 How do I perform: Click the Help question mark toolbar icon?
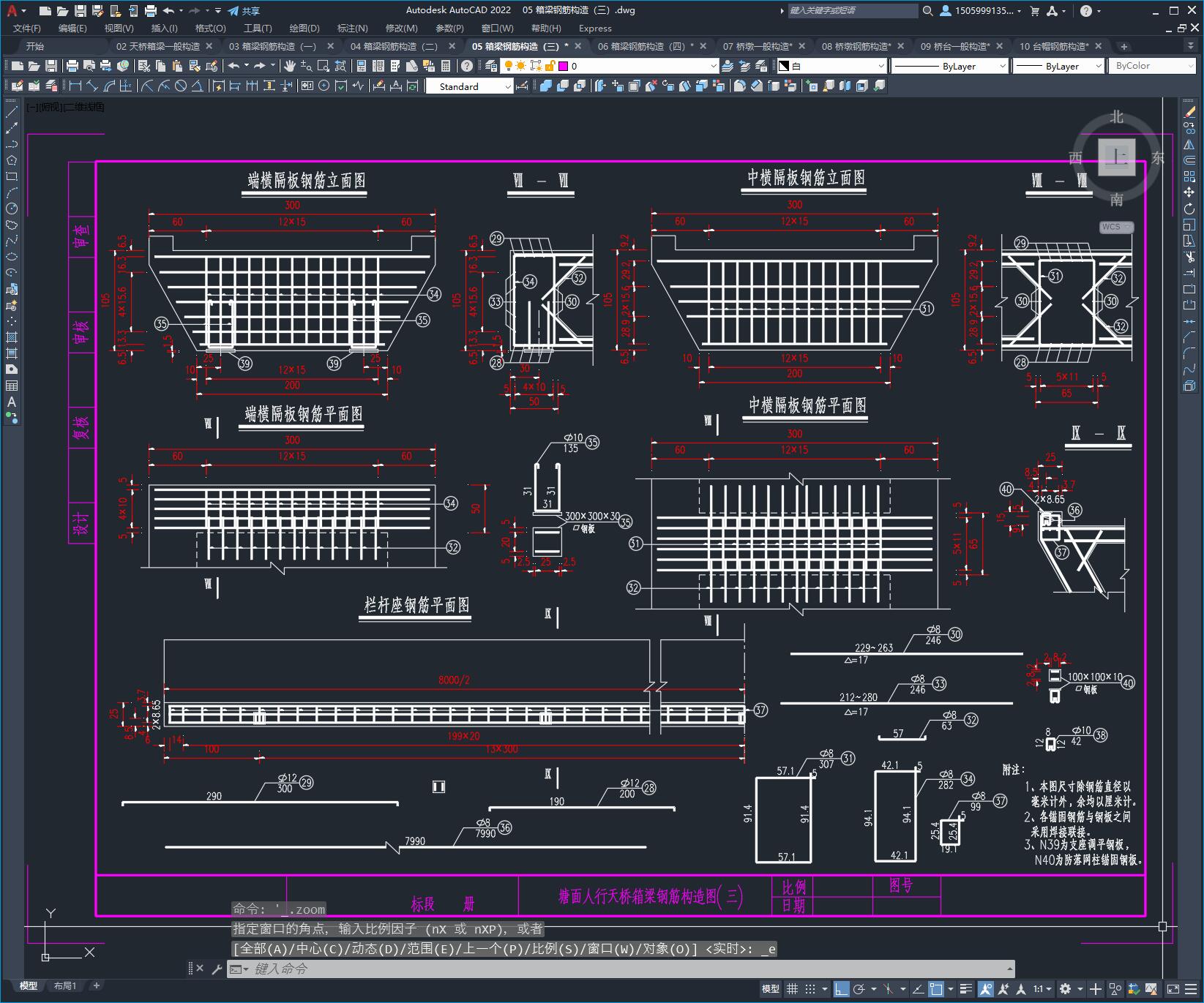point(467,66)
